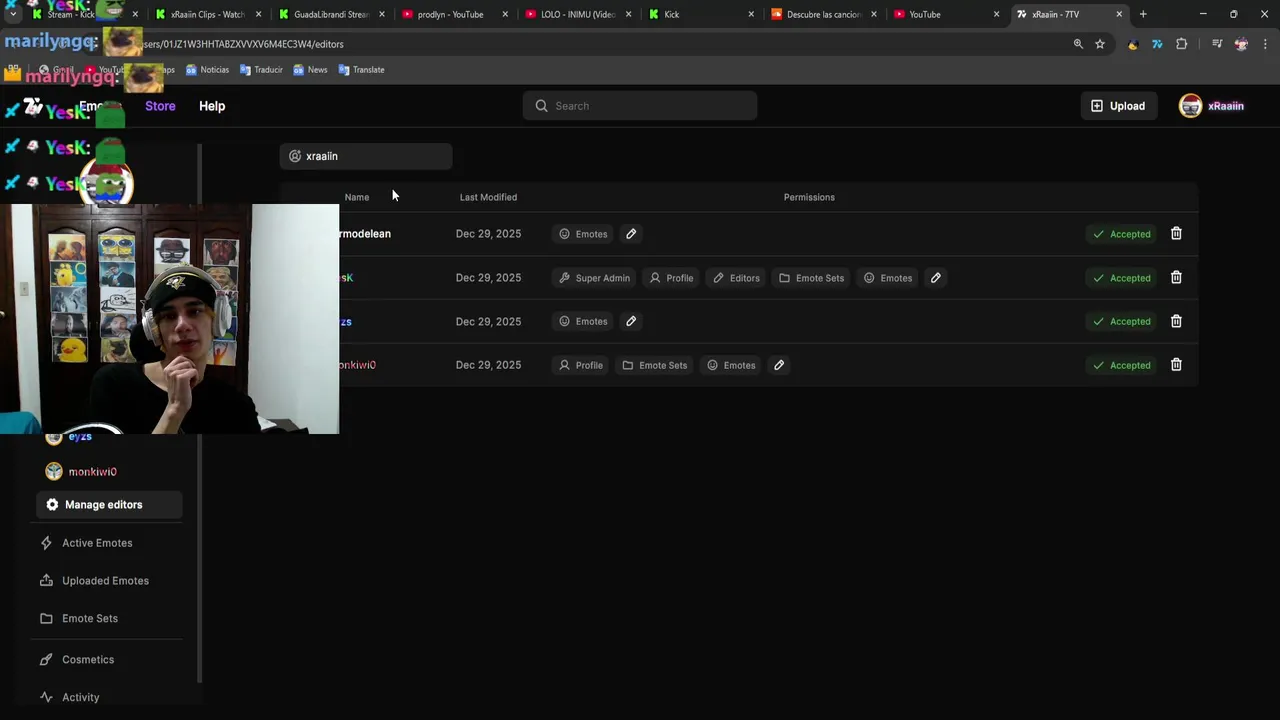Open Cosmetics section
1280x720 pixels.
click(x=88, y=660)
